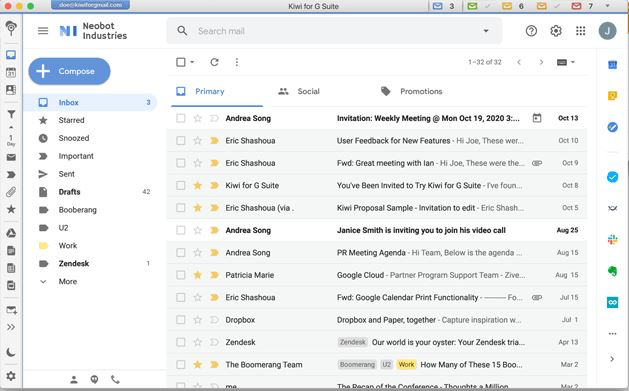Click the search magnifier icon
629x391 pixels.
pos(182,31)
